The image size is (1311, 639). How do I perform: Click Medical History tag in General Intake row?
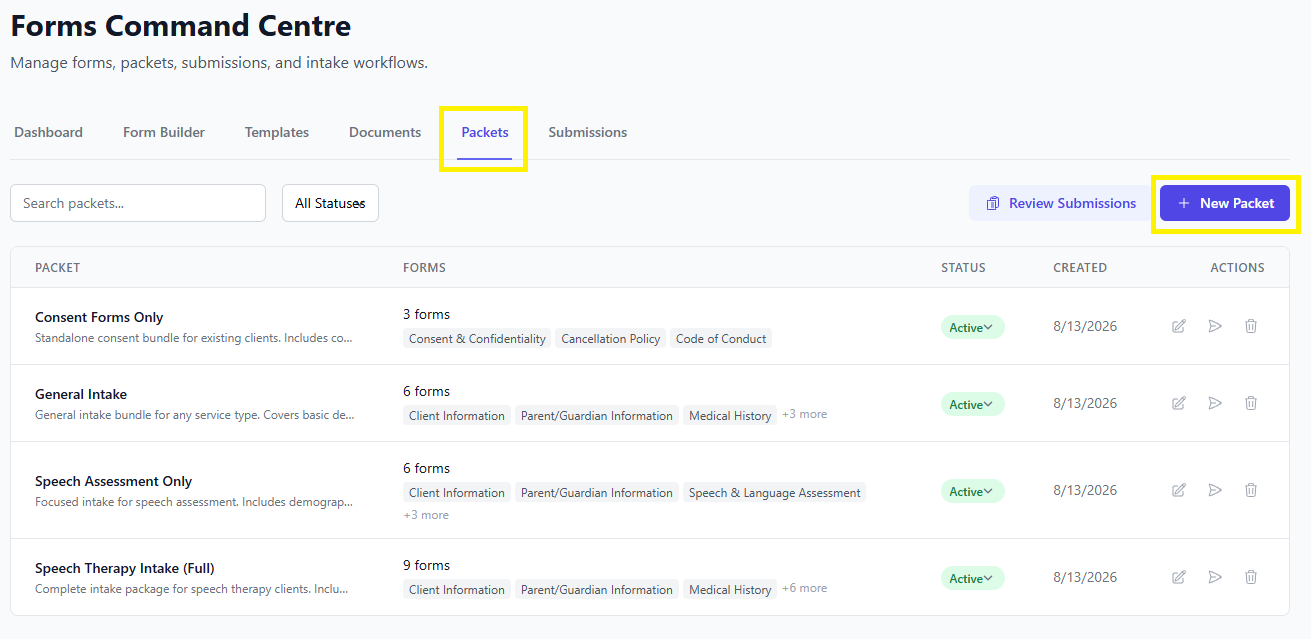[x=730, y=416]
